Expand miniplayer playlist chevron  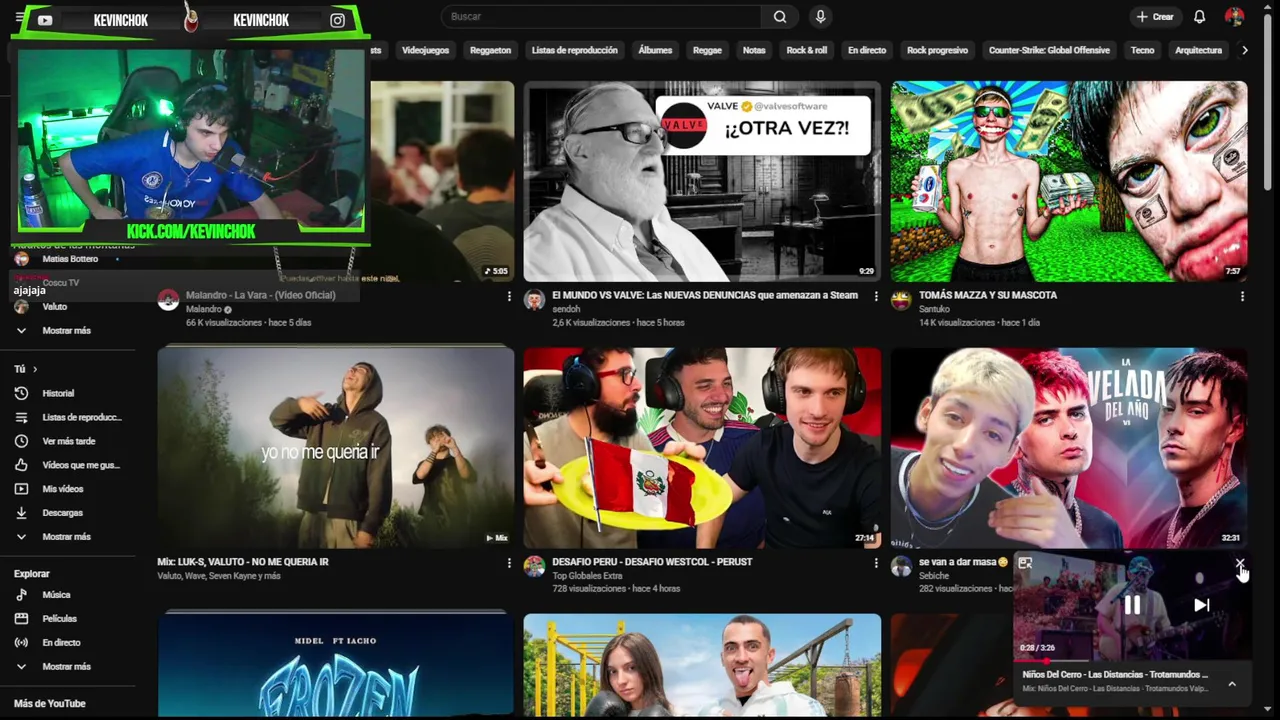coord(1232,684)
